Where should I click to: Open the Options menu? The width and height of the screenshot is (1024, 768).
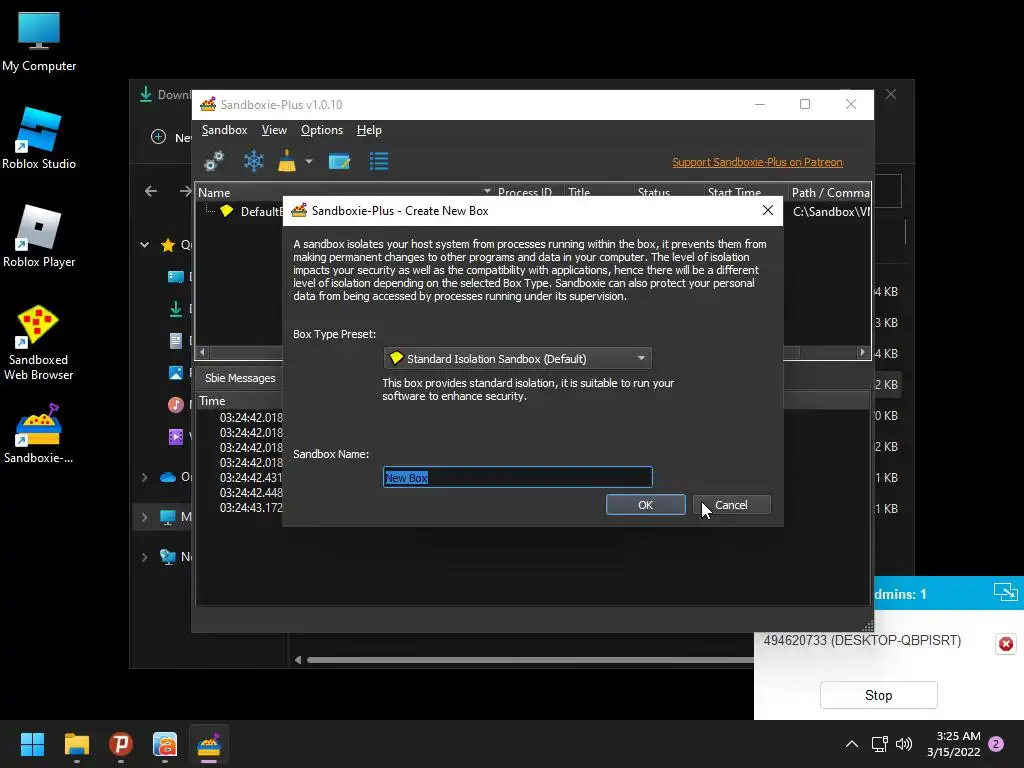point(321,130)
